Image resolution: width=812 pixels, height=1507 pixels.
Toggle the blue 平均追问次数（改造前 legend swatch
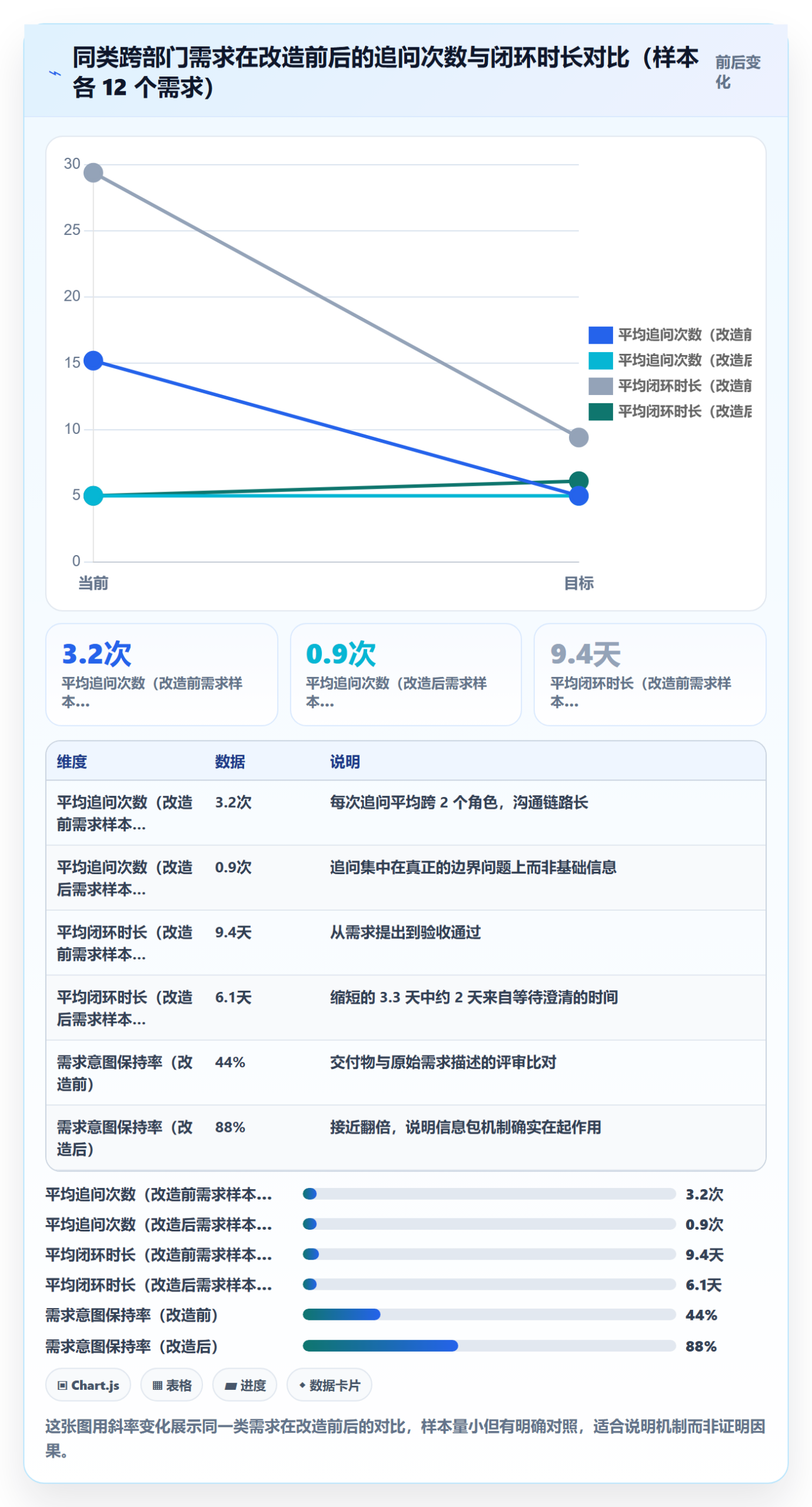[600, 335]
